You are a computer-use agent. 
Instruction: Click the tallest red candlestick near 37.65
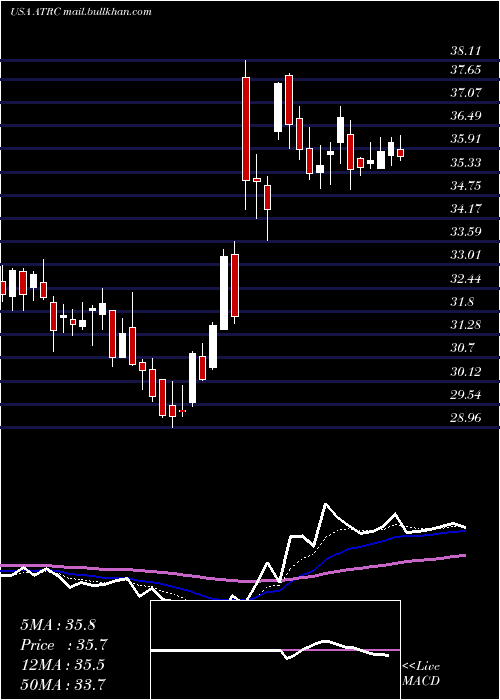pyautogui.click(x=246, y=129)
